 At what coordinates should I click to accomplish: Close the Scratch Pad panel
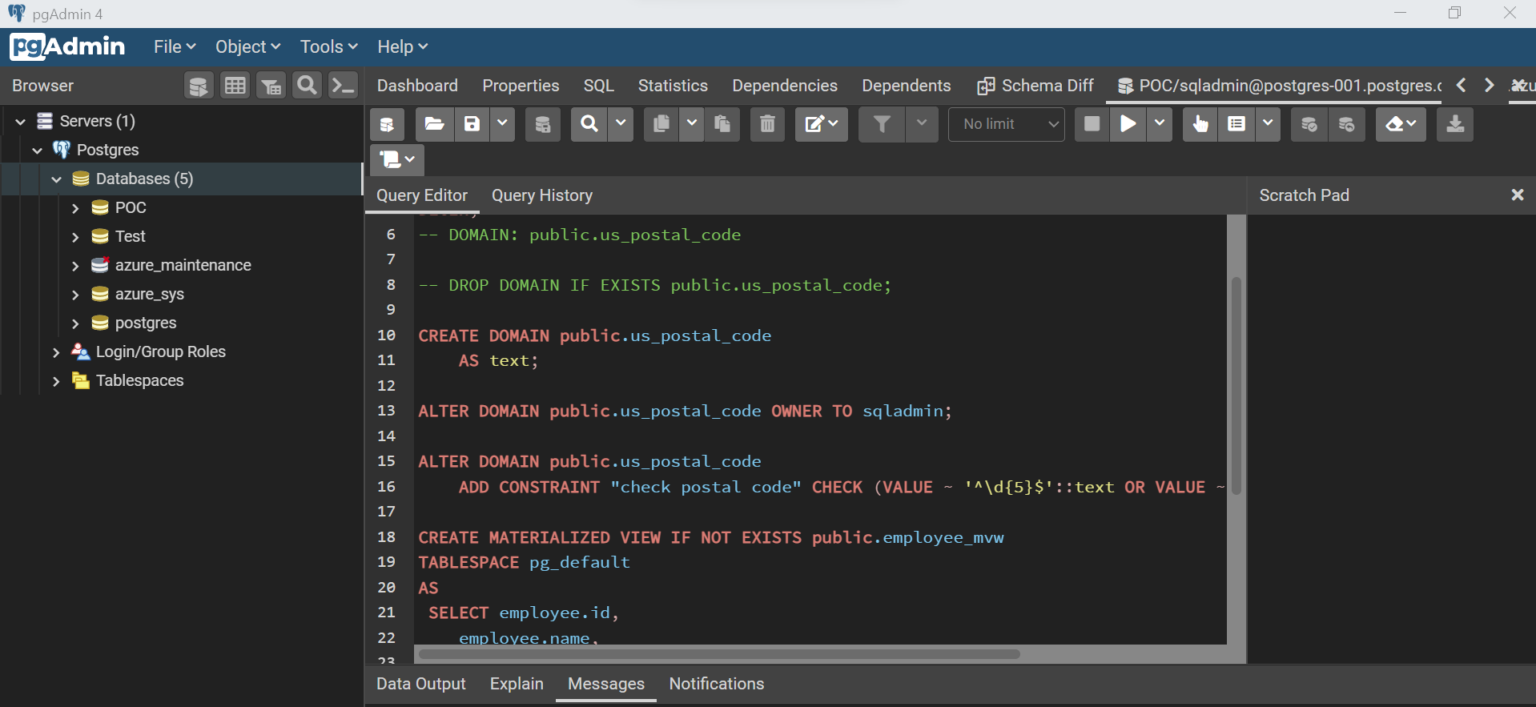point(1518,195)
